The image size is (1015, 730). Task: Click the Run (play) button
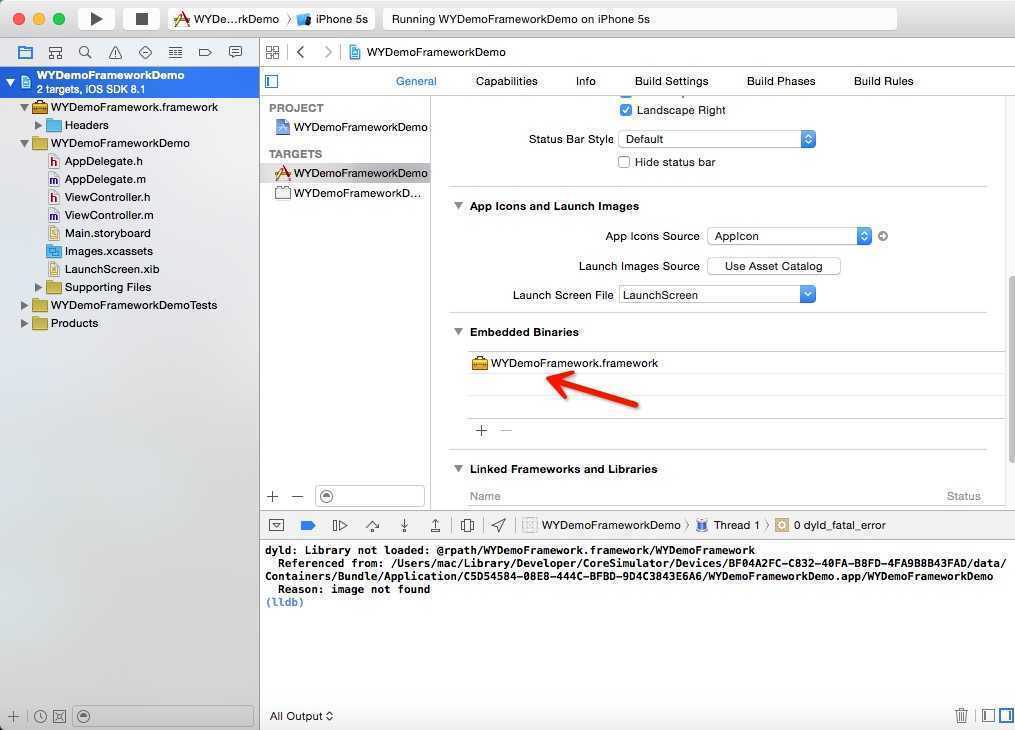[96, 19]
